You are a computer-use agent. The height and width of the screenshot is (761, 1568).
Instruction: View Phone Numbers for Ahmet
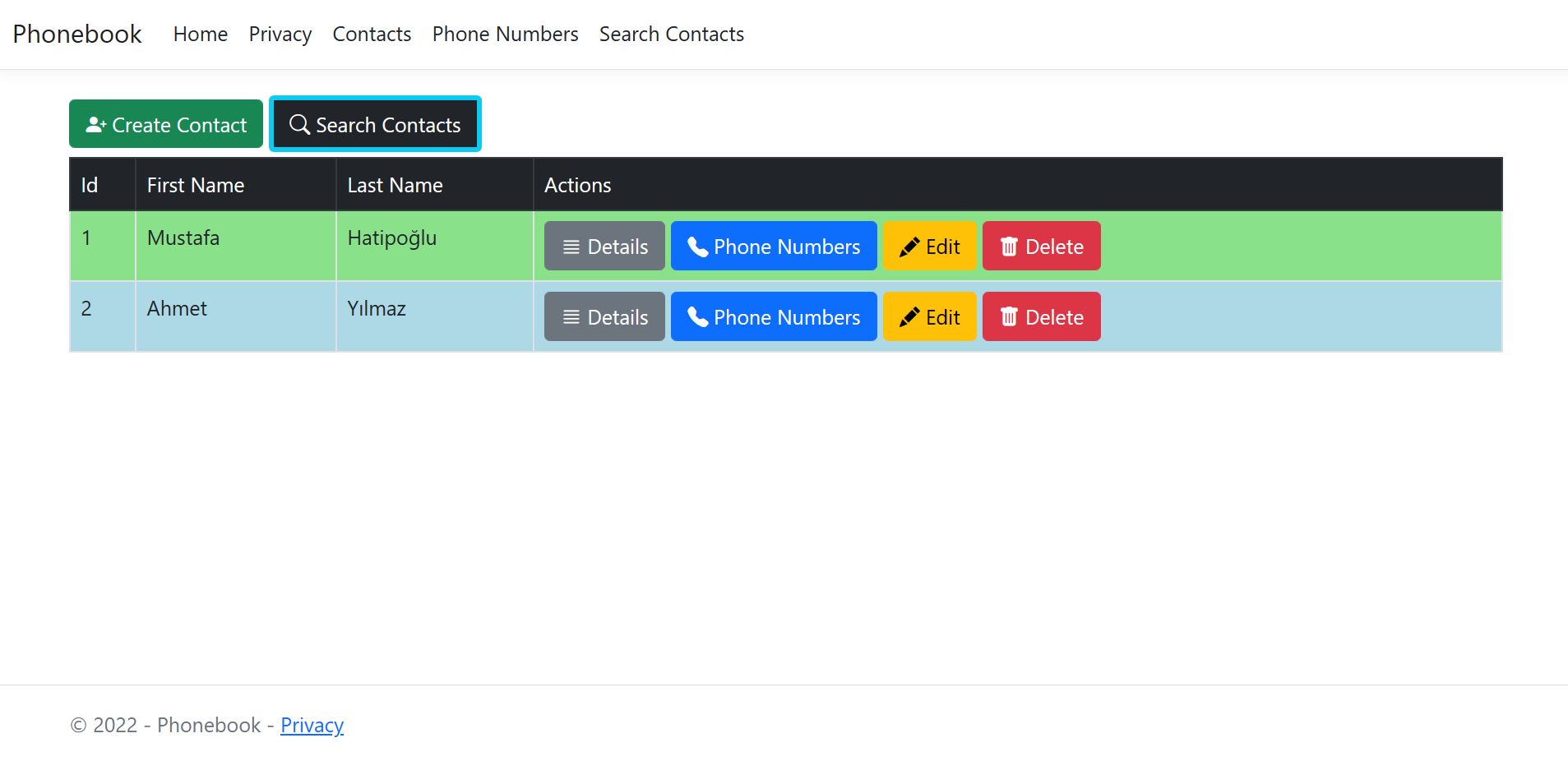tap(774, 316)
